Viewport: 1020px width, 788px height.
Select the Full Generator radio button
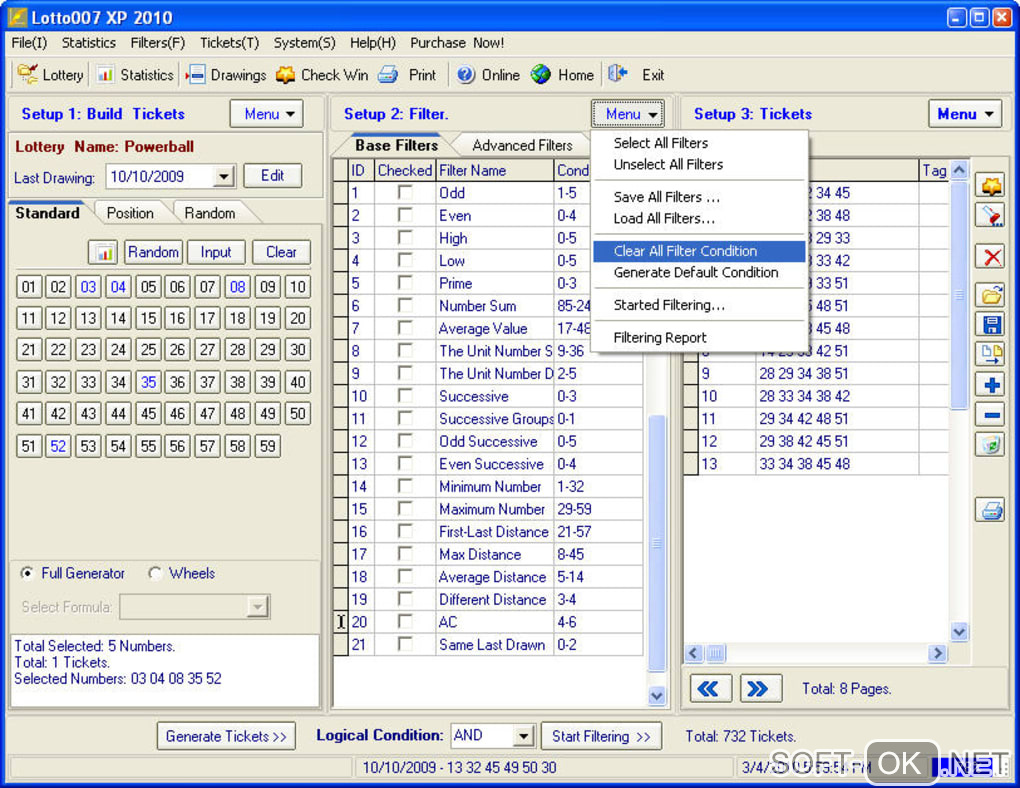[27, 573]
